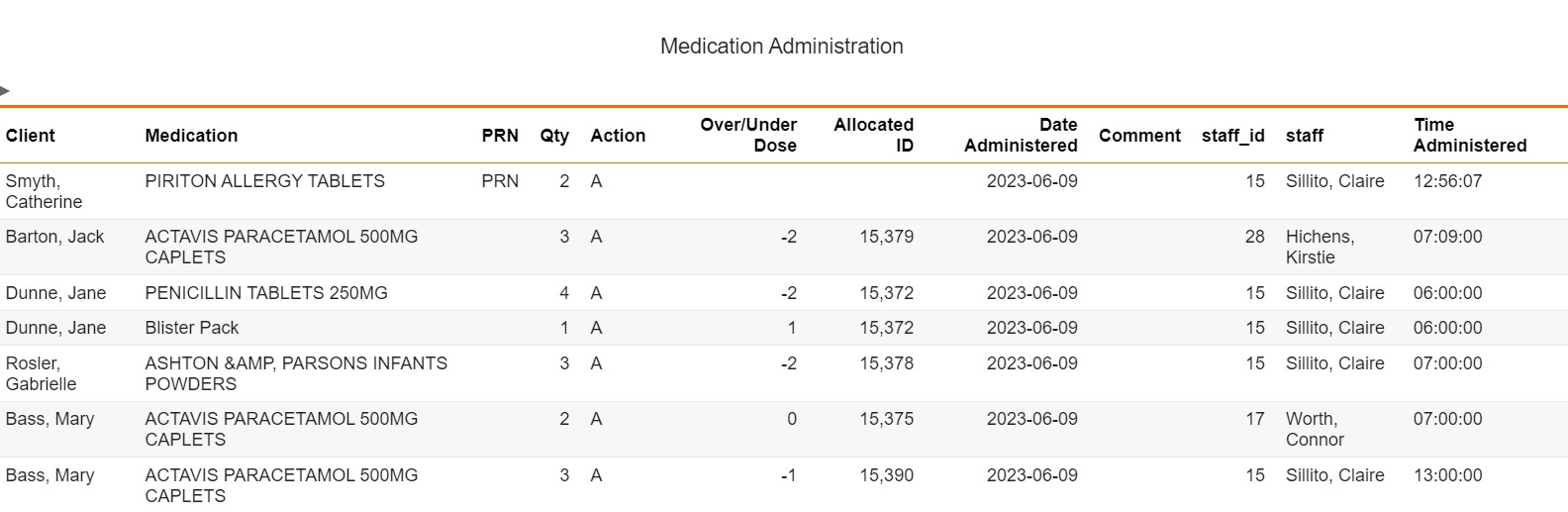Select the Blister Pack medication row
Image resolution: width=1568 pixels, height=512 pixels.
click(x=192, y=328)
